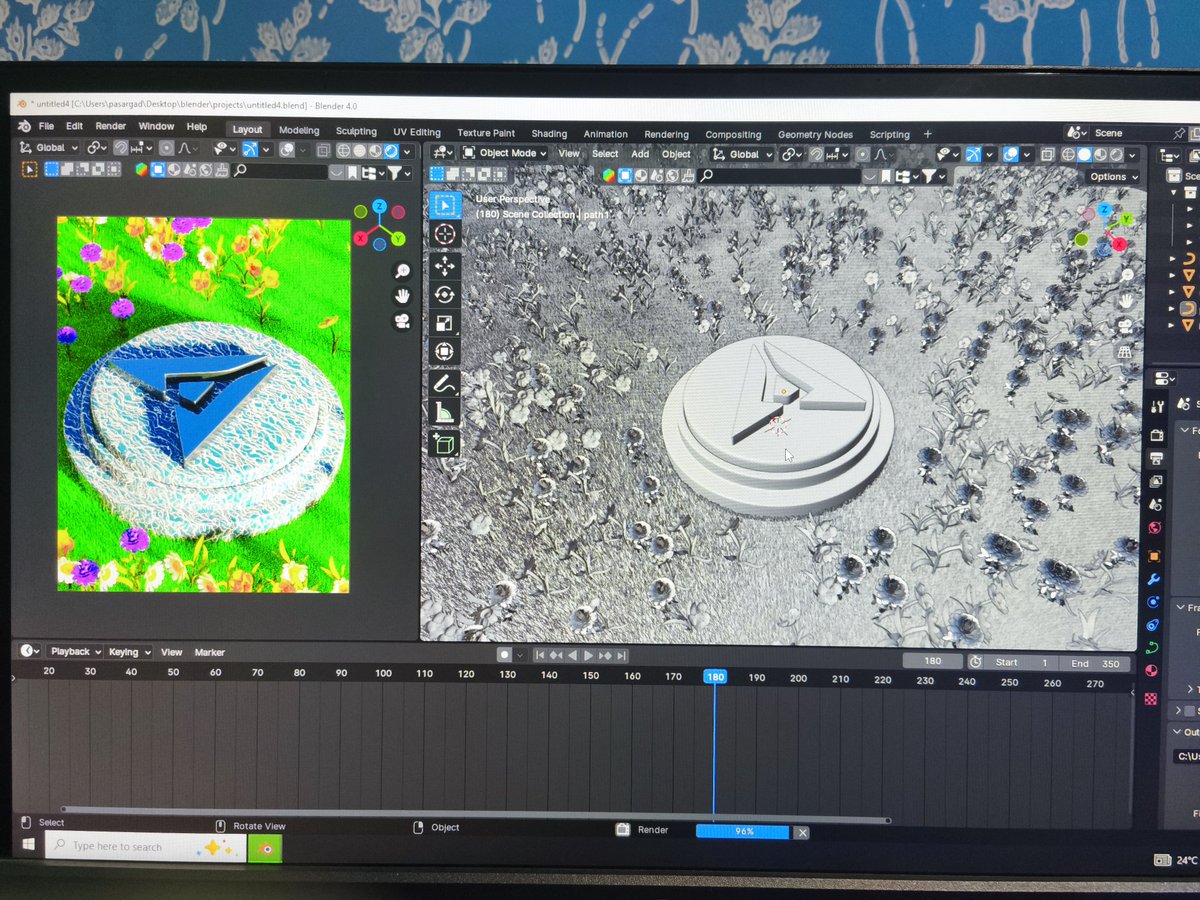The image size is (1200, 900).
Task: Activate the Scale tool
Action: [446, 323]
